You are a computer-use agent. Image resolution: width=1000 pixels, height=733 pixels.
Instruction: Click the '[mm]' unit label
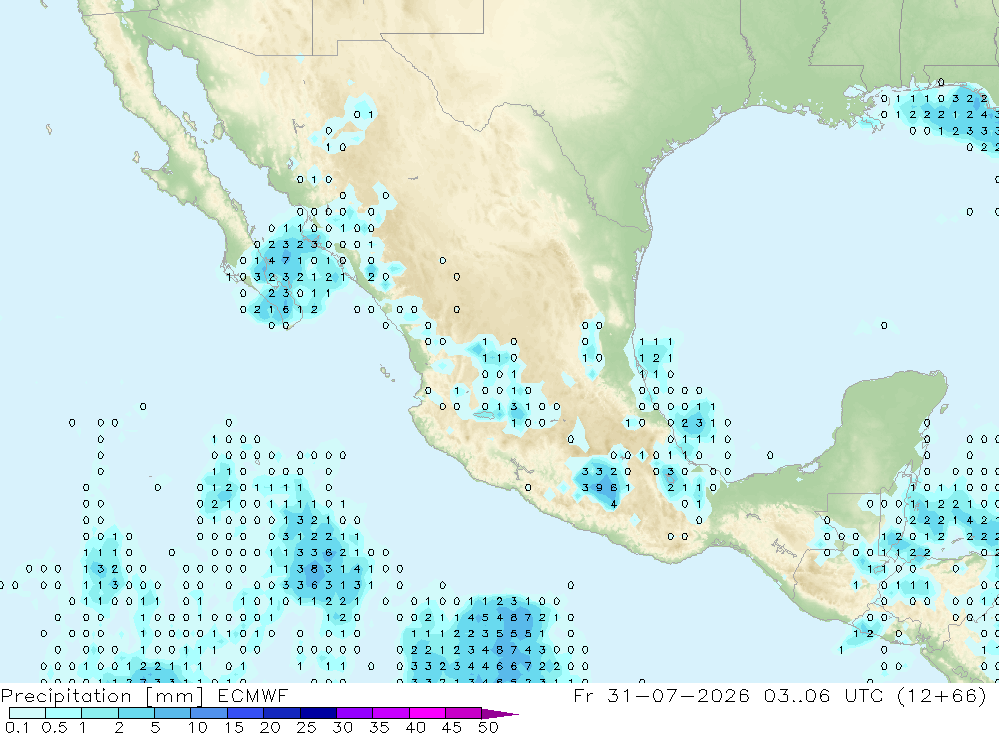point(175,696)
